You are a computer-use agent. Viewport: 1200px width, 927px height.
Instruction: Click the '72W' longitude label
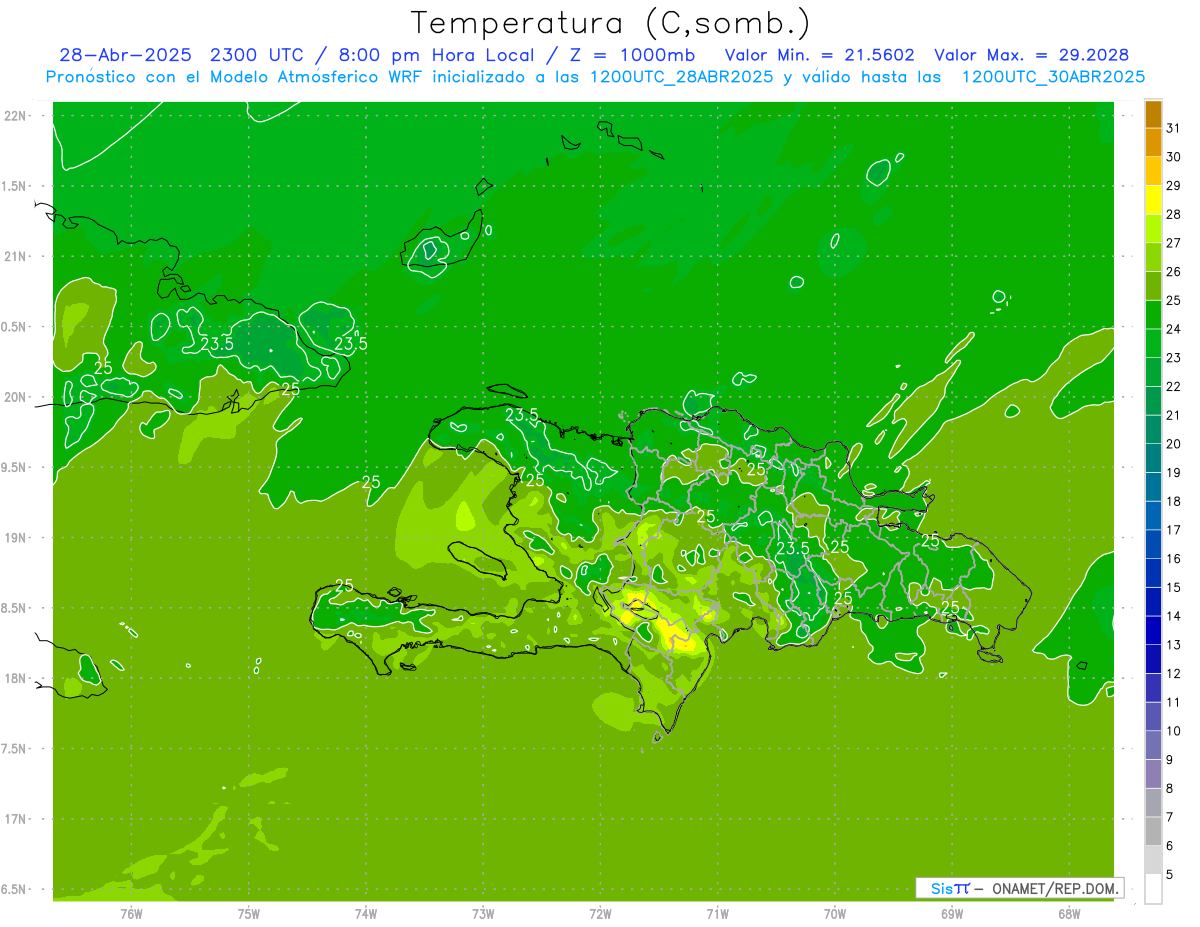[x=601, y=914]
